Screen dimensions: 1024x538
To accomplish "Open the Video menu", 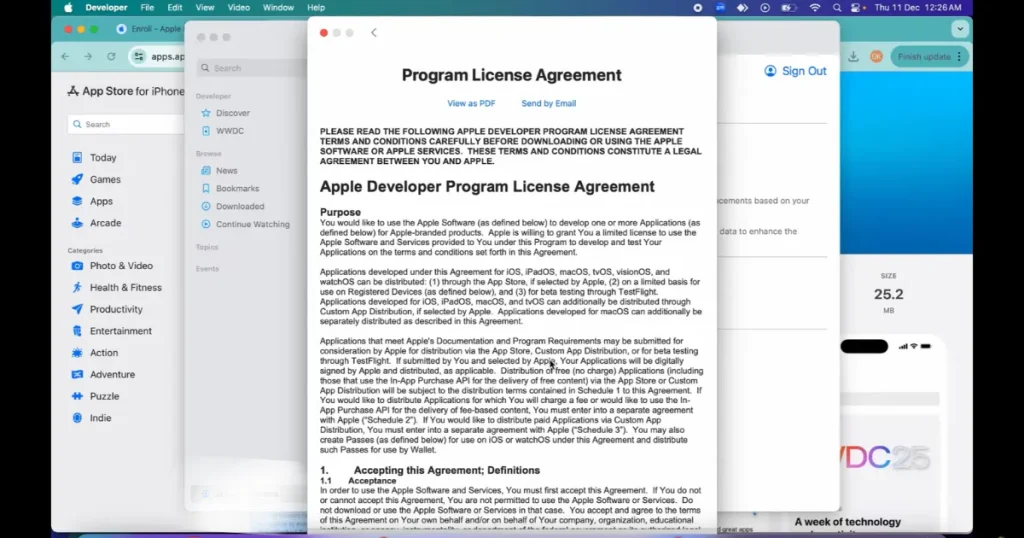I will pos(238,8).
